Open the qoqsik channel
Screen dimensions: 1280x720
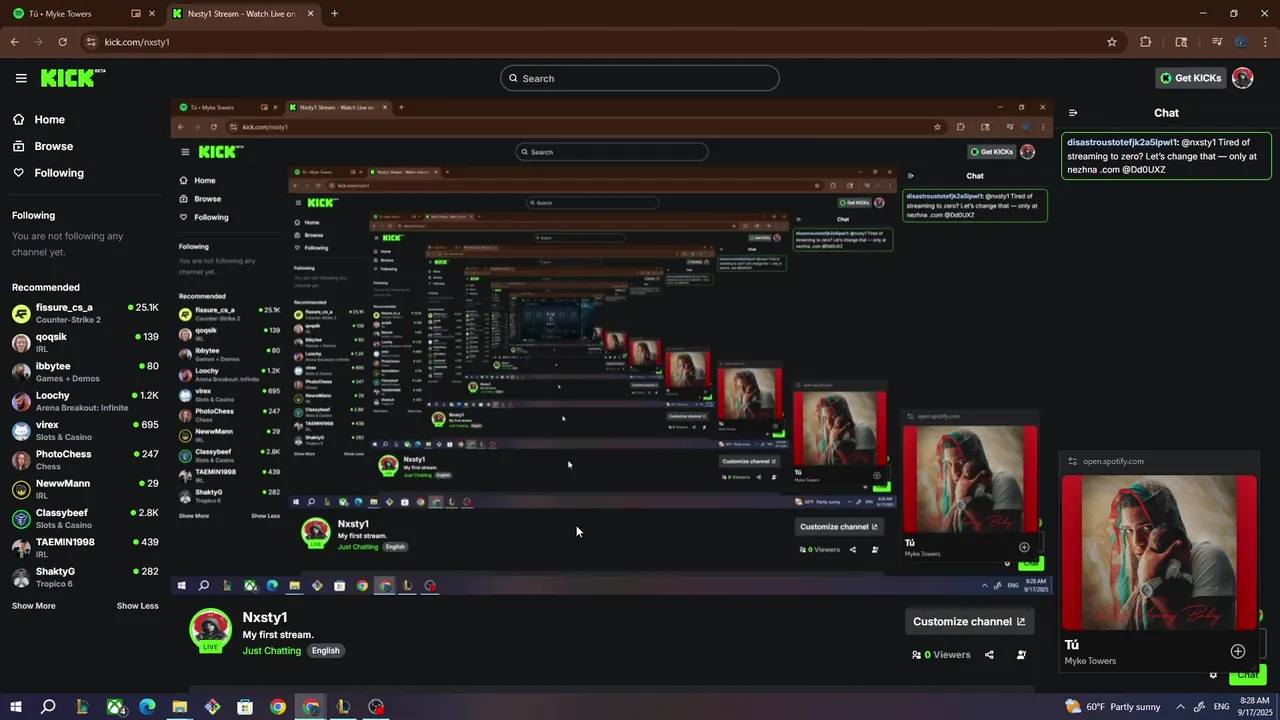(x=85, y=342)
